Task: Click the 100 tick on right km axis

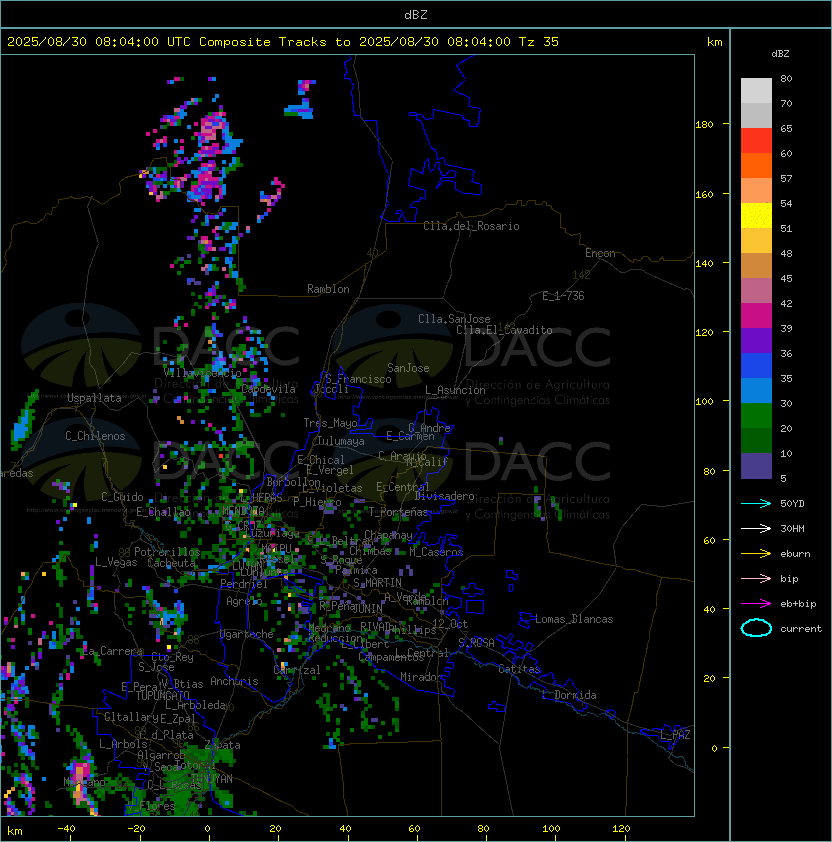Action: (x=704, y=401)
